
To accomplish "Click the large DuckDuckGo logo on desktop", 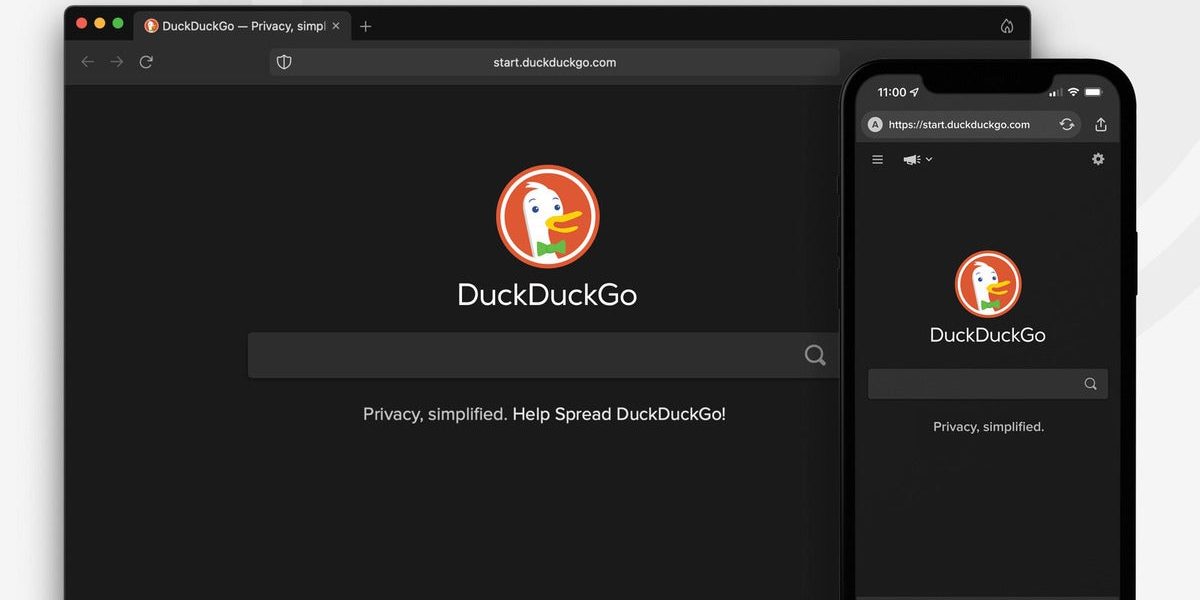I will tap(547, 217).
